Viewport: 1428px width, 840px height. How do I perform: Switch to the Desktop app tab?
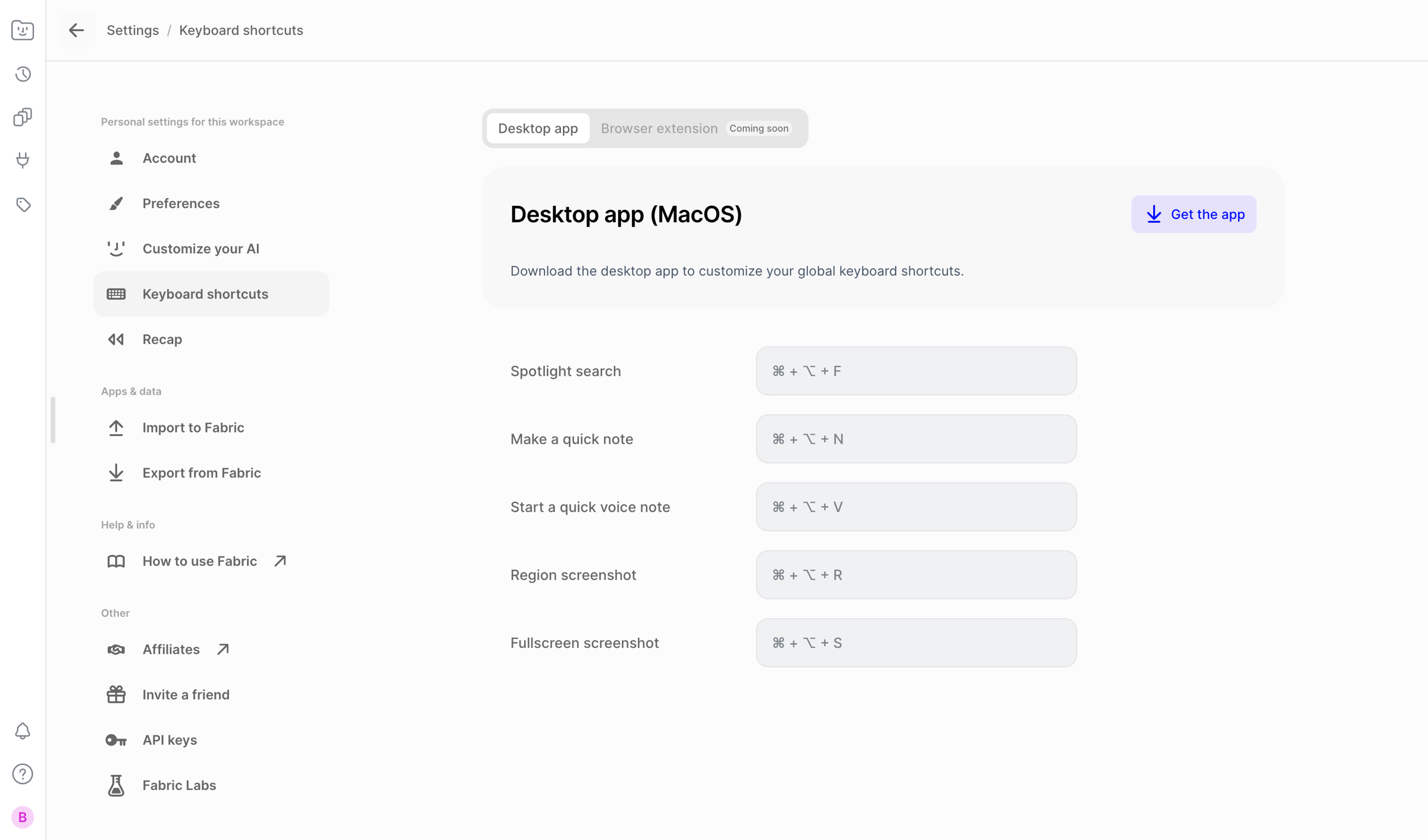pos(538,128)
